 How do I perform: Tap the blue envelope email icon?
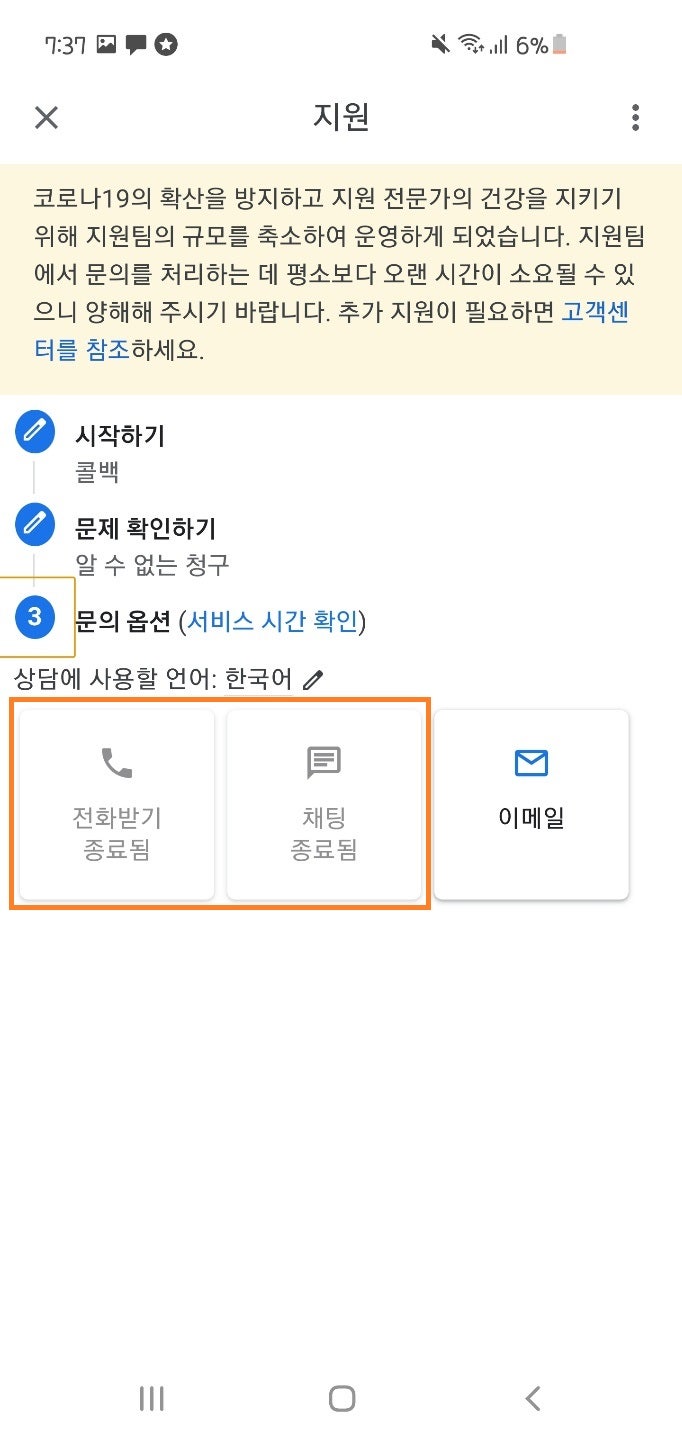pyautogui.click(x=531, y=764)
